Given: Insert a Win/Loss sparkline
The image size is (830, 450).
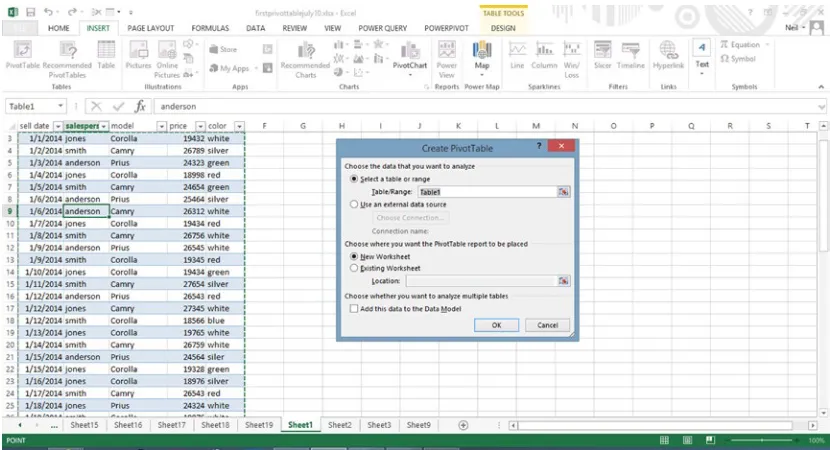Looking at the screenshot, I should (572, 59).
